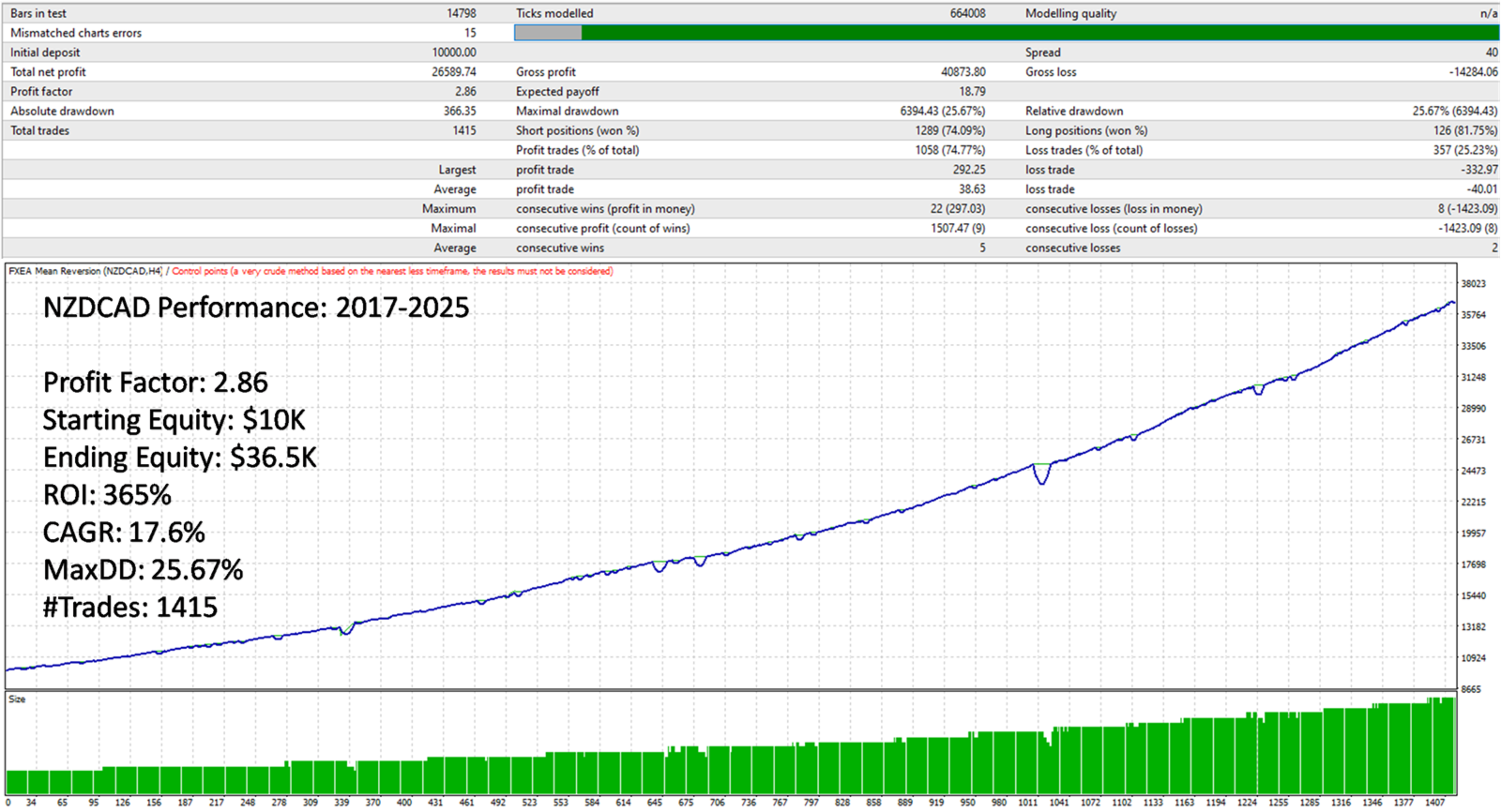The image size is (1501, 812).
Task: Click maximal drawdown value 6394.43 (25.67%)
Action: point(943,112)
